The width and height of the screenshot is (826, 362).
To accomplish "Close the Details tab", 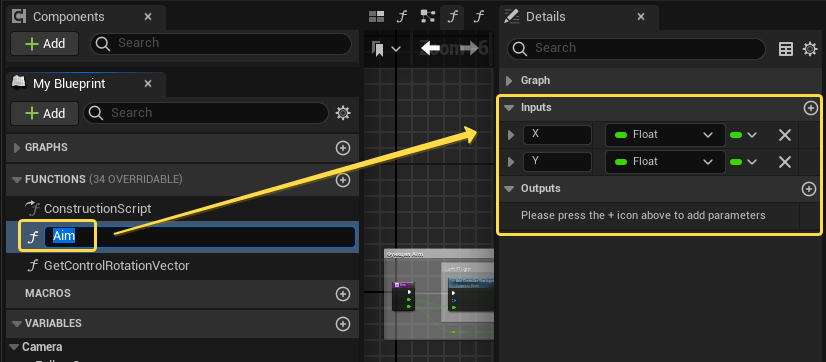I will coord(641,17).
